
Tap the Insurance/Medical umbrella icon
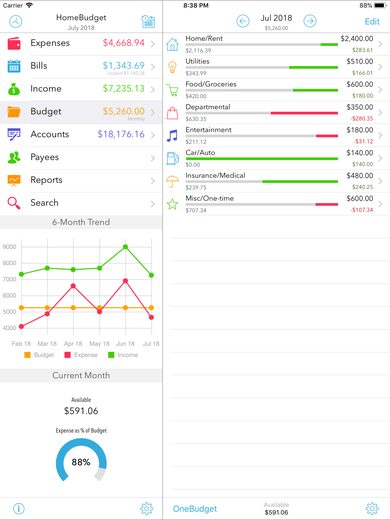pos(172,181)
